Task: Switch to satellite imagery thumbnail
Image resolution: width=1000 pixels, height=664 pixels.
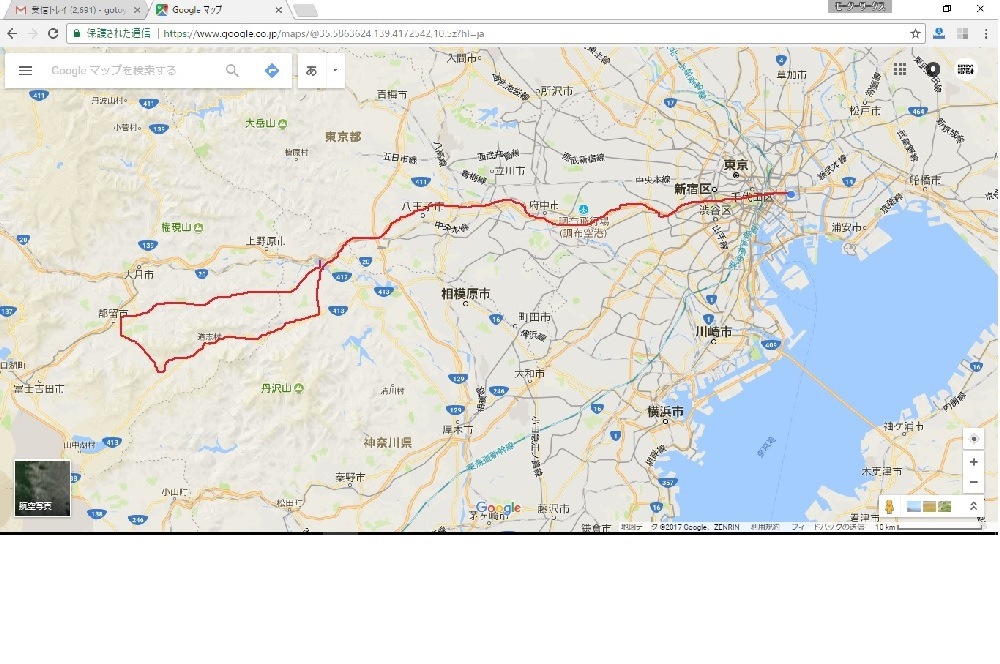Action: click(42, 488)
